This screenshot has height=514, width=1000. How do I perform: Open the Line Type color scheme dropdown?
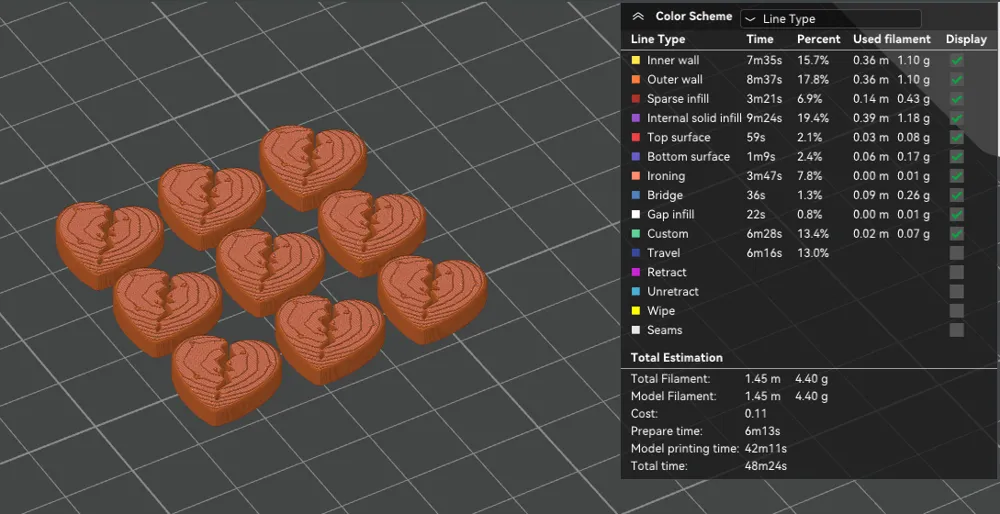[830, 18]
